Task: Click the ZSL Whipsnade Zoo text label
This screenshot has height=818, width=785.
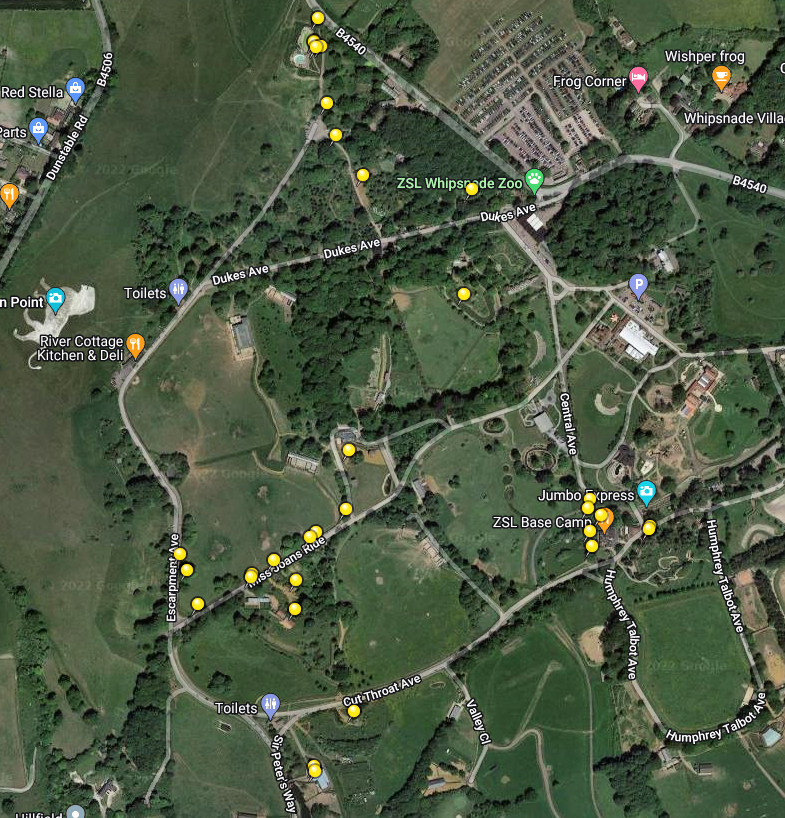Action: tap(460, 183)
